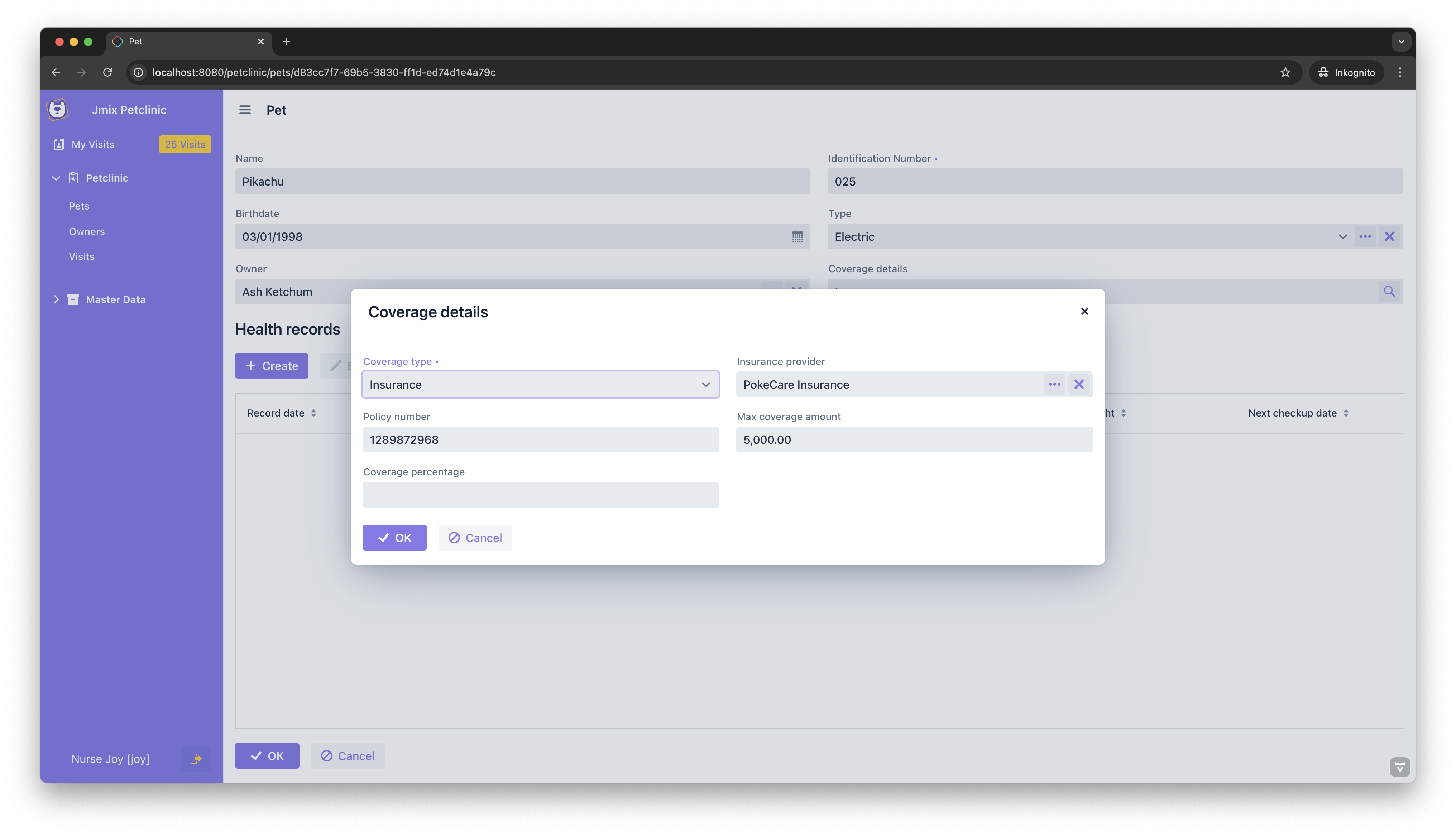Open the Type field dropdown arrow

[x=1342, y=236]
